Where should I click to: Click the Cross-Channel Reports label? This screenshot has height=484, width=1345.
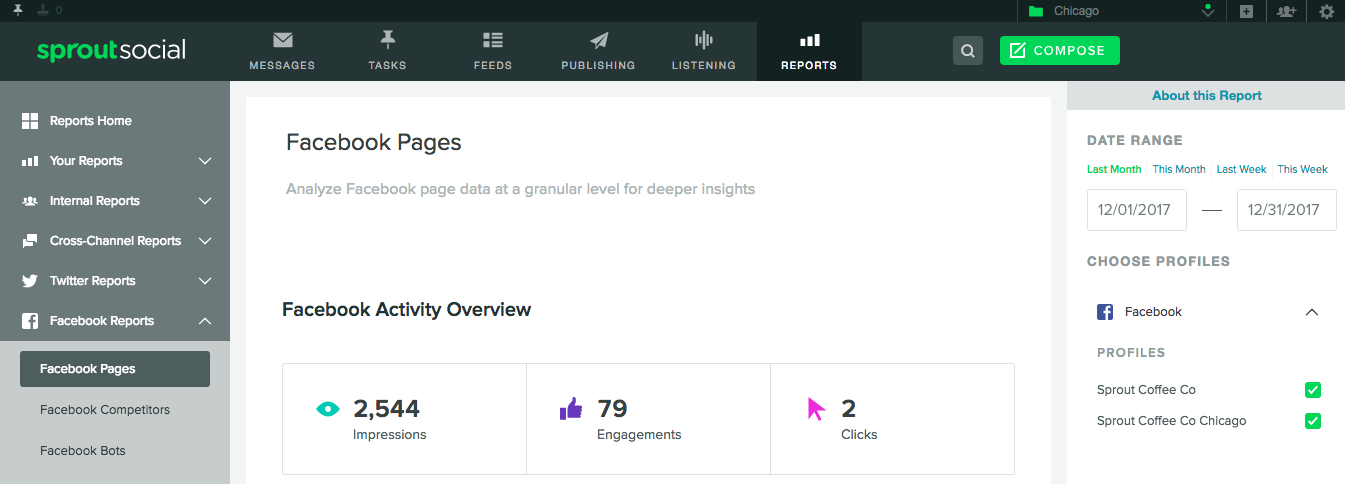coord(116,241)
